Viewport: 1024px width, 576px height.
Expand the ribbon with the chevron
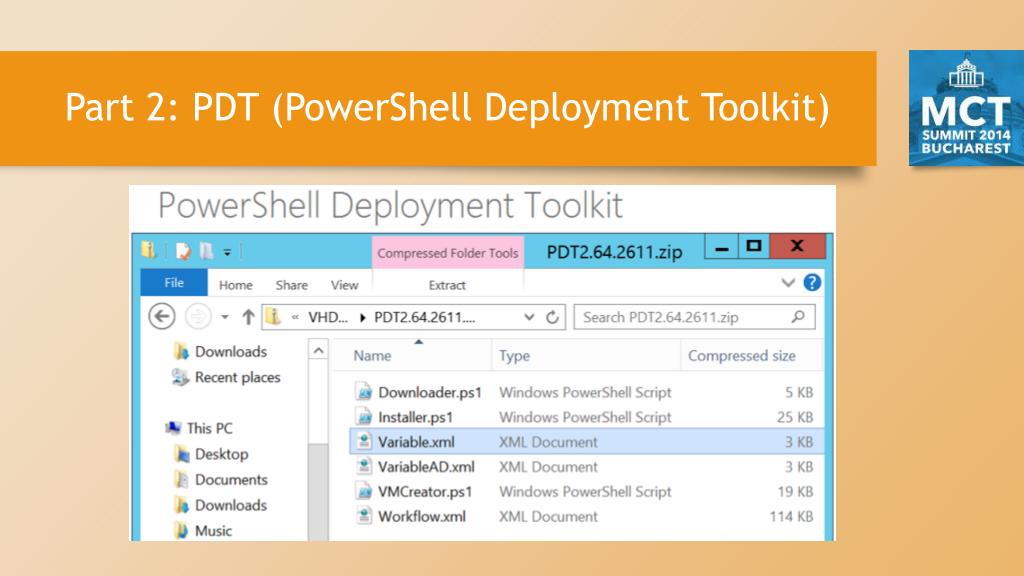788,283
